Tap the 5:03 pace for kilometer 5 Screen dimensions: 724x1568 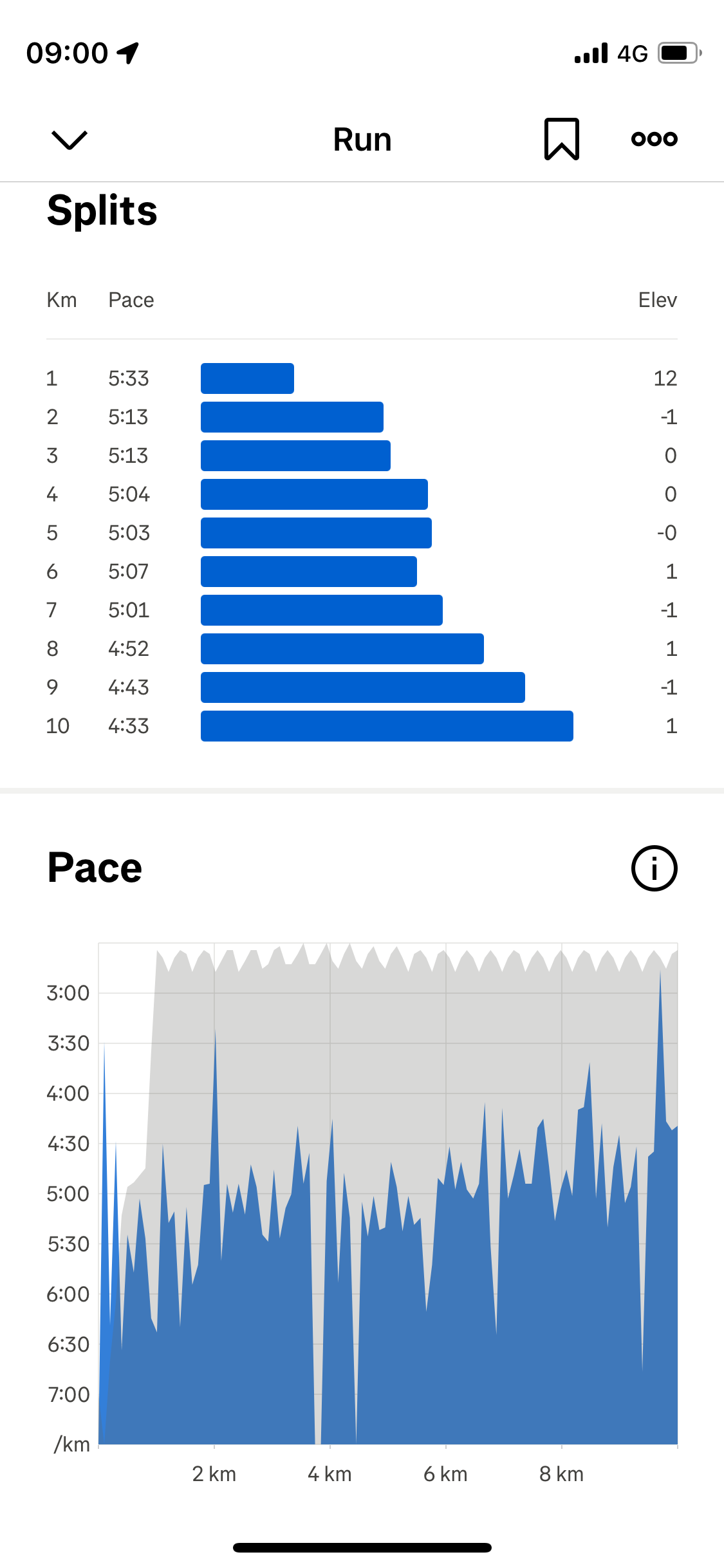click(129, 533)
